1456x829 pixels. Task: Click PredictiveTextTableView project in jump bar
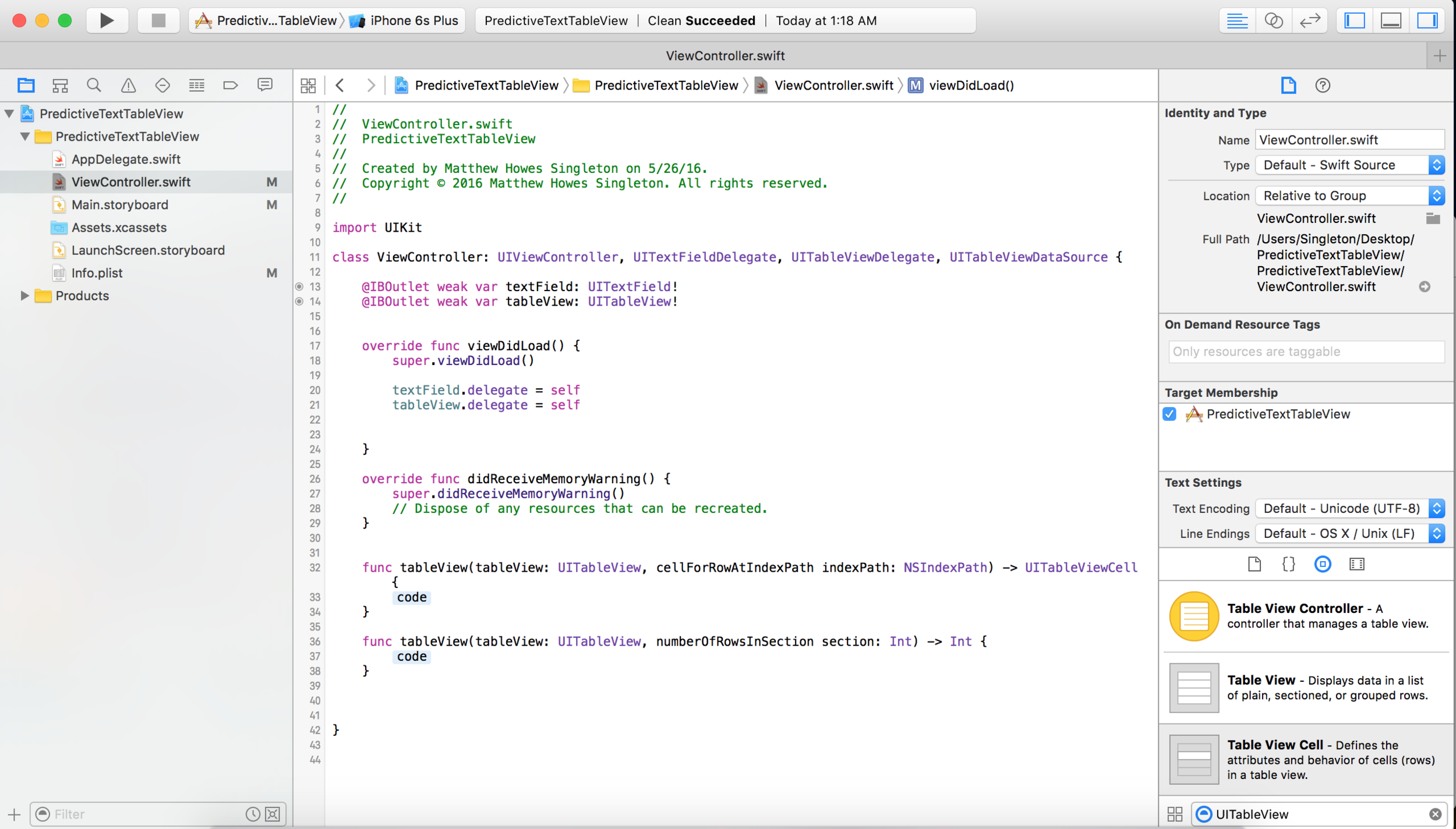point(476,86)
